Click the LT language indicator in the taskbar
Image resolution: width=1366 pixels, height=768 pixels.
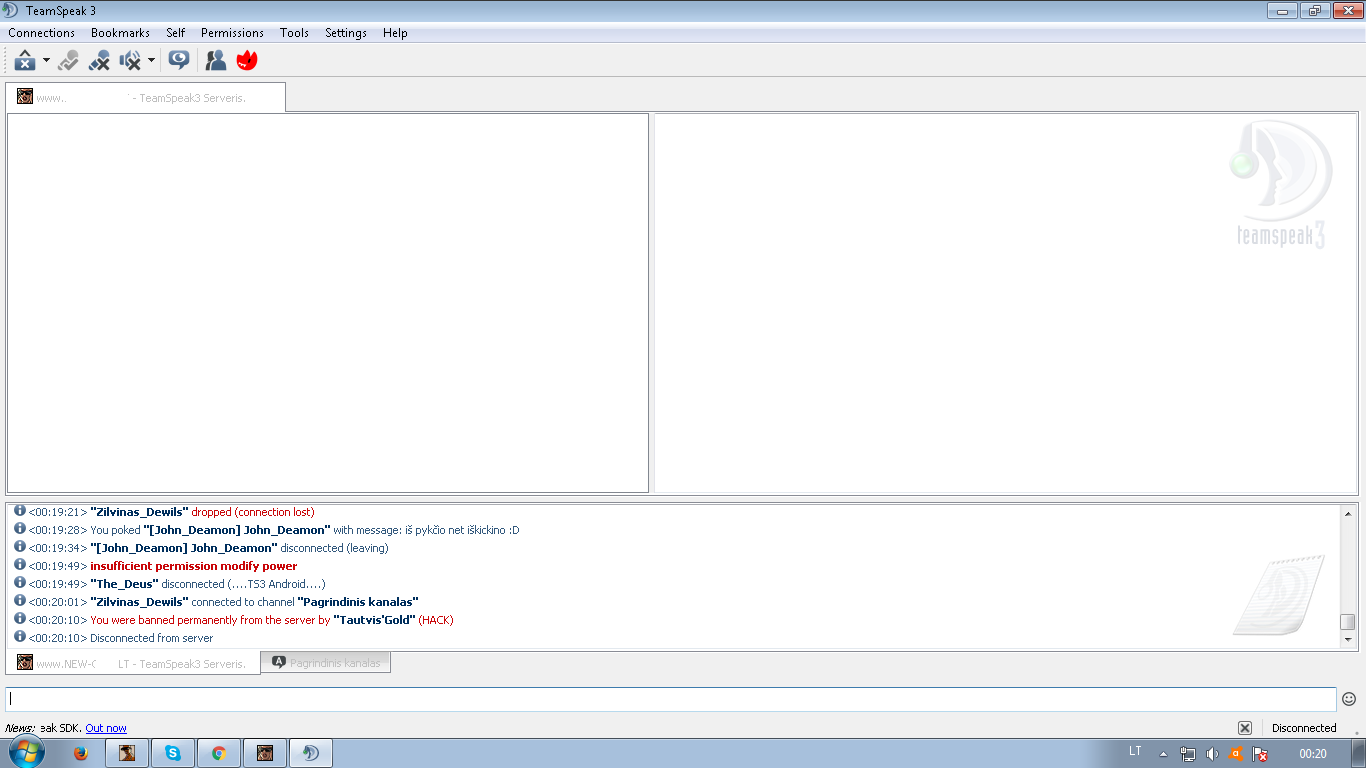coord(1135,751)
